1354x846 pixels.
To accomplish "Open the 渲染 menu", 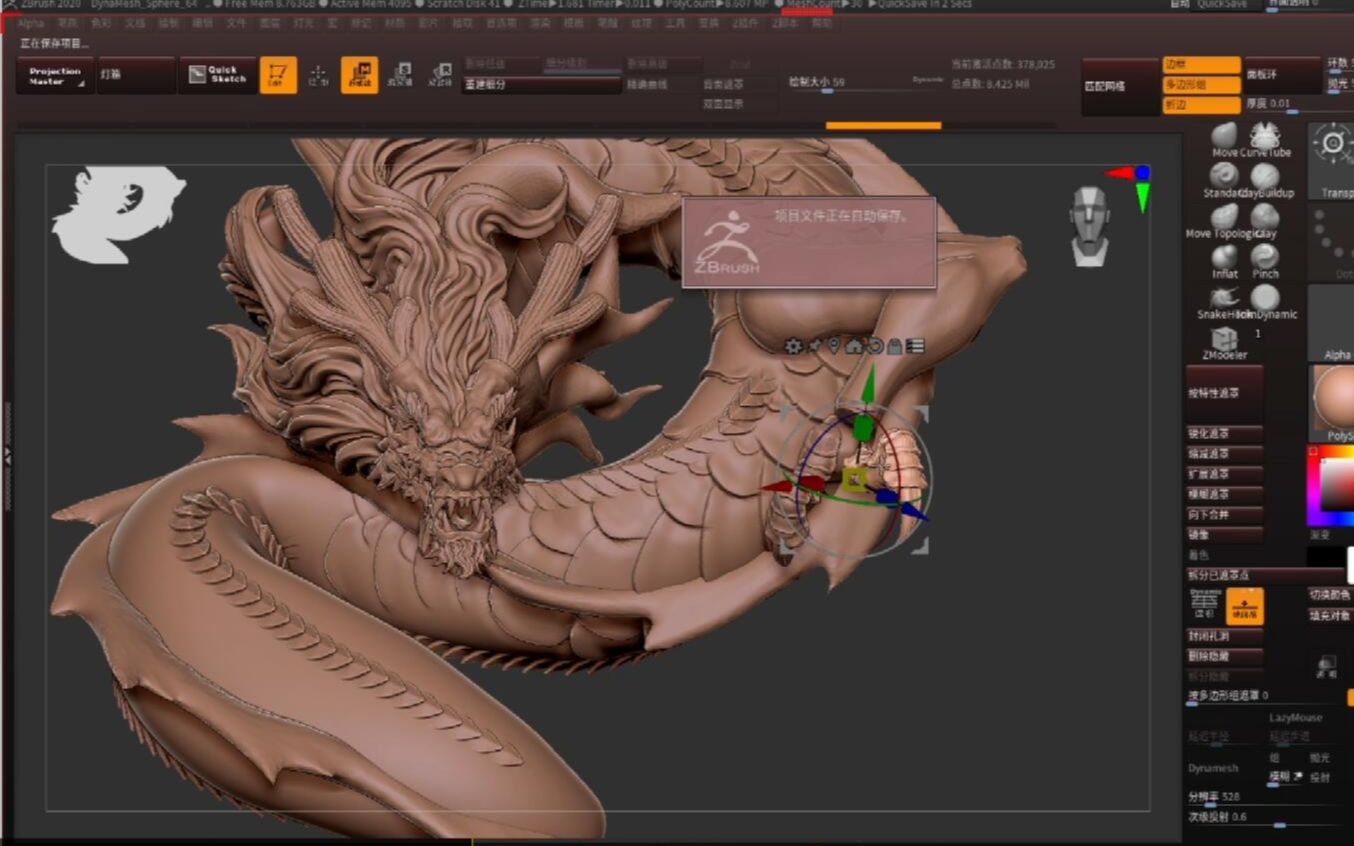I will coord(540,22).
